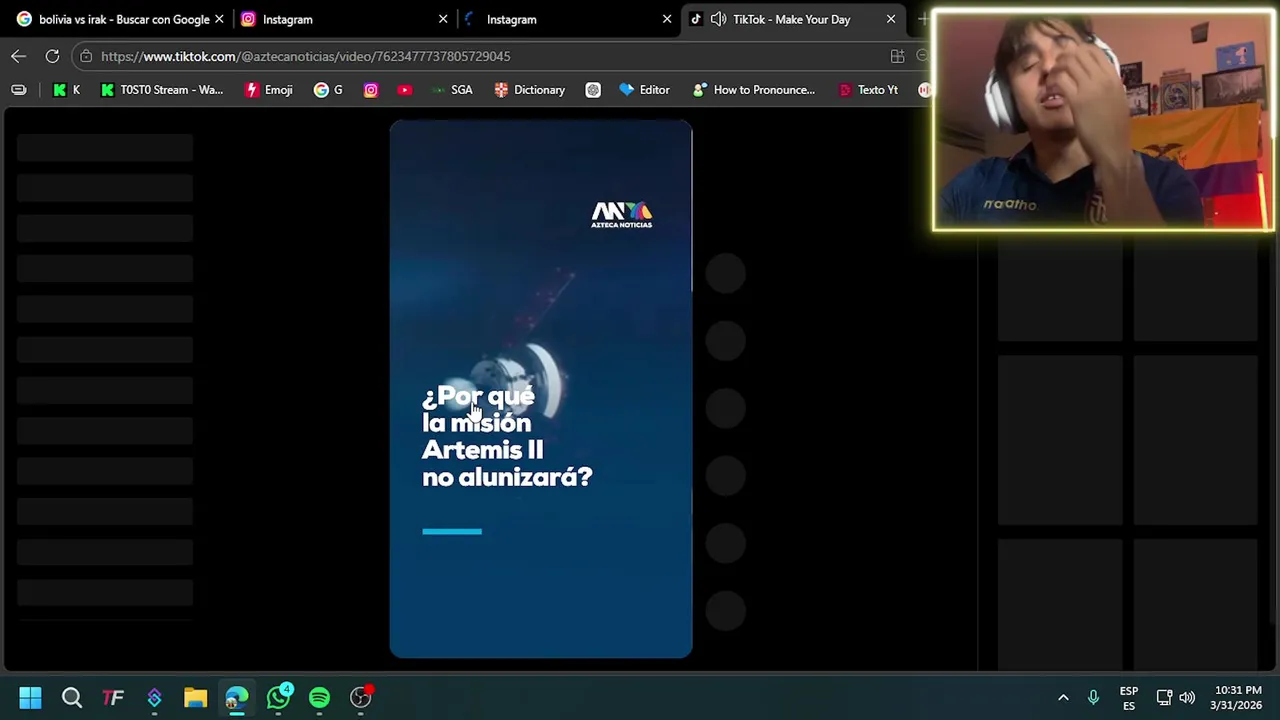The width and height of the screenshot is (1280, 720).
Task: Open the TF app on taskbar
Action: [113, 697]
